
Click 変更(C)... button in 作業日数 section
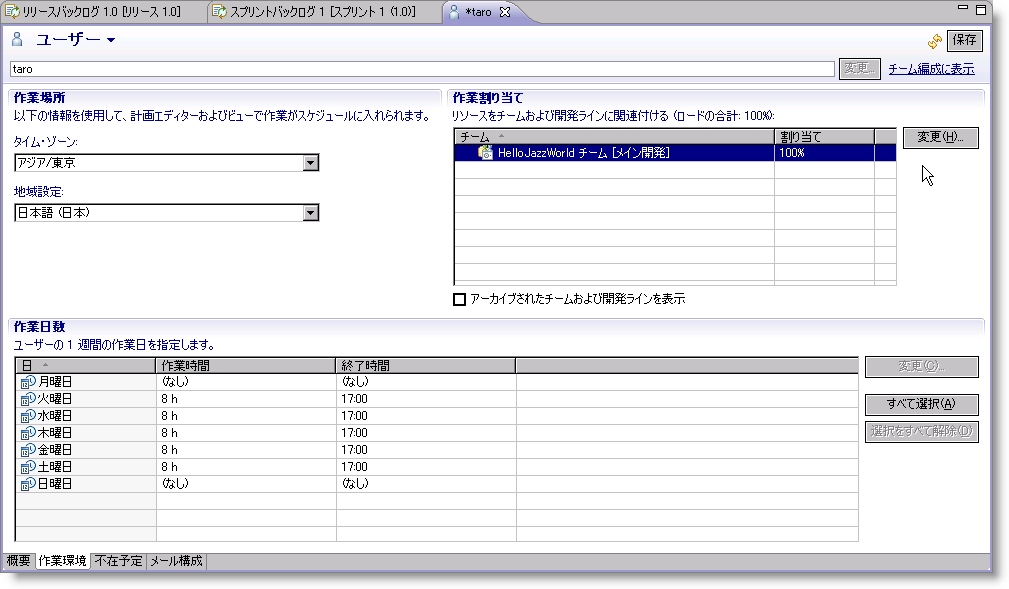click(x=921, y=366)
